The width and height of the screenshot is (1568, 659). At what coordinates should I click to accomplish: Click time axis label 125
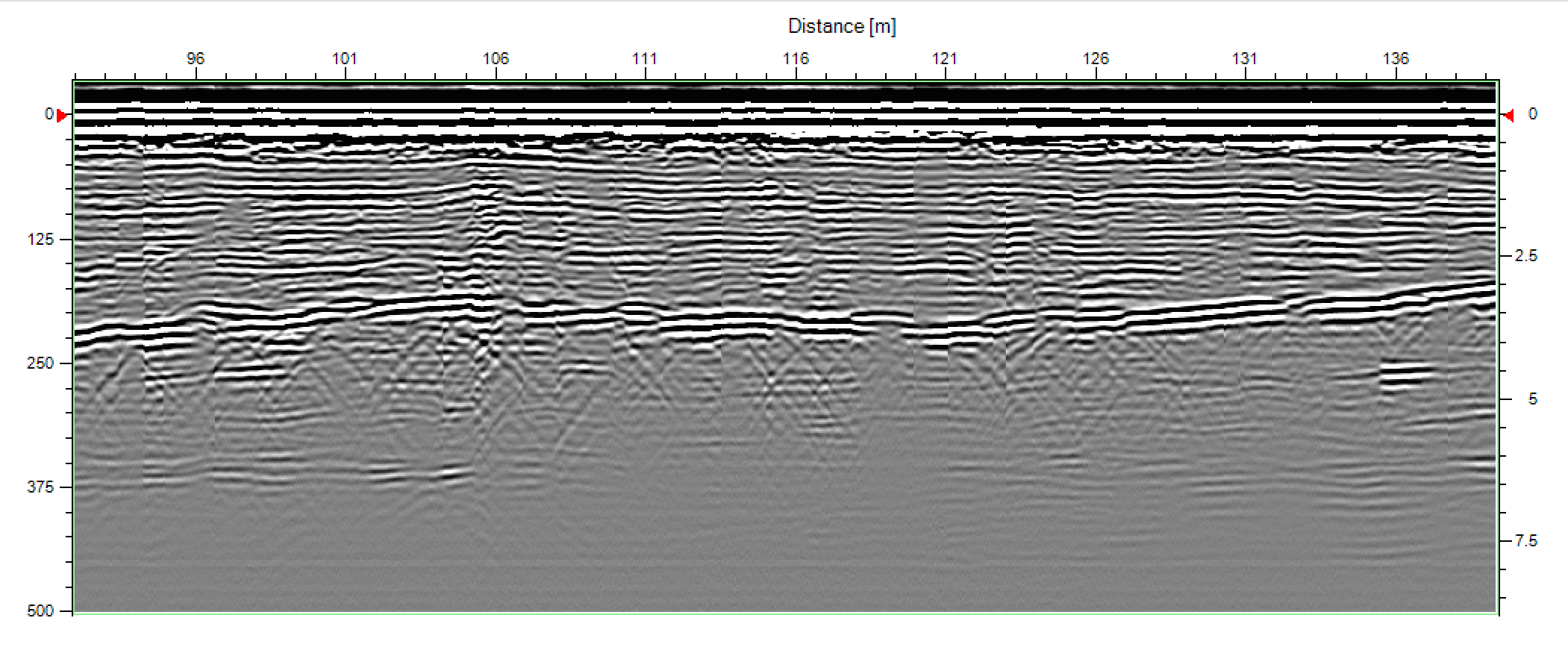[x=40, y=240]
